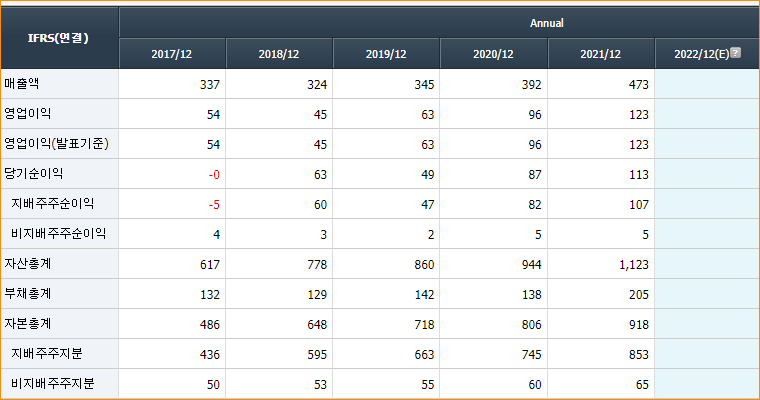Select the 자본총계 row label

pyautogui.click(x=28, y=324)
